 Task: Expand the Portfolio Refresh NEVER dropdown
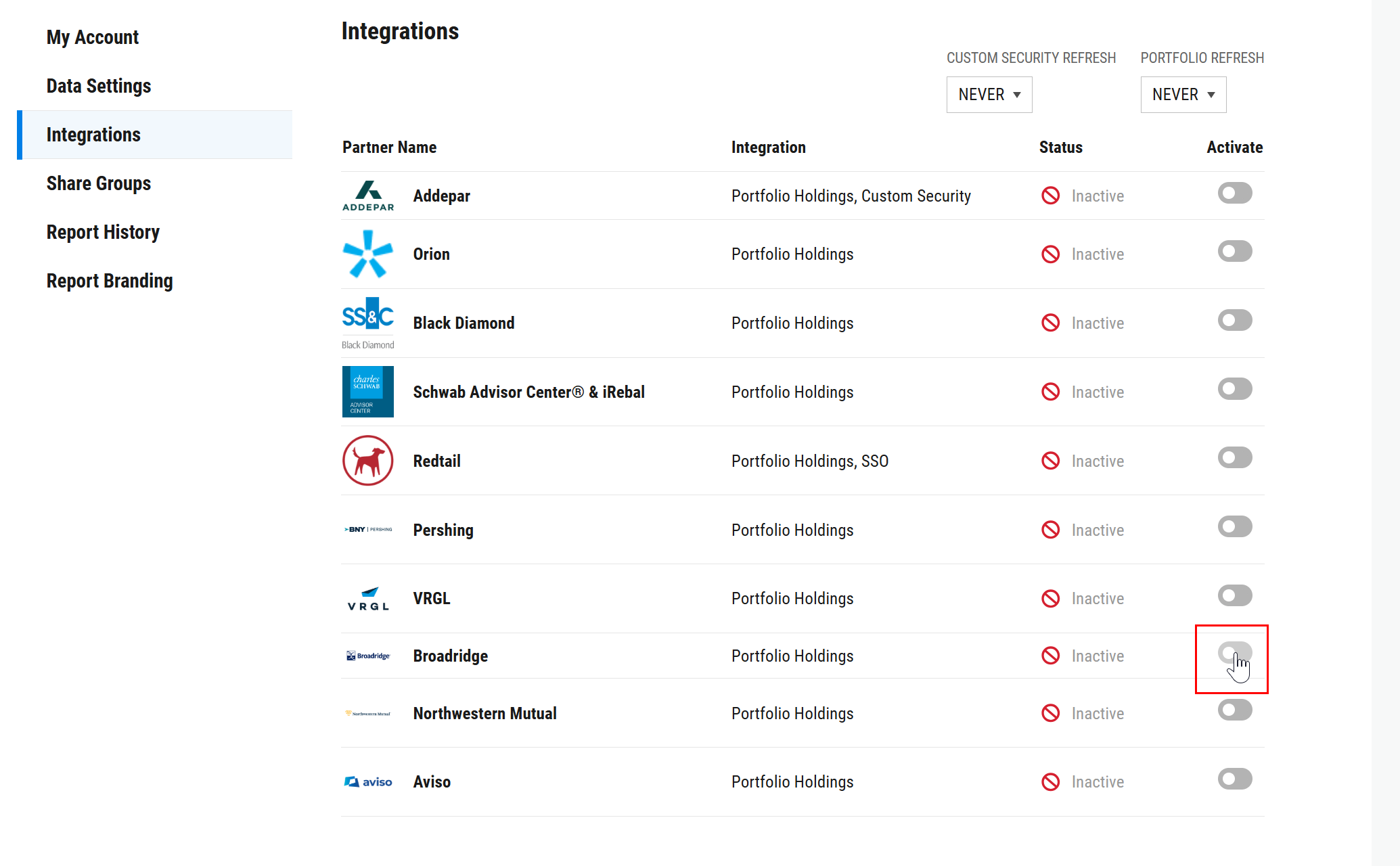(1183, 95)
